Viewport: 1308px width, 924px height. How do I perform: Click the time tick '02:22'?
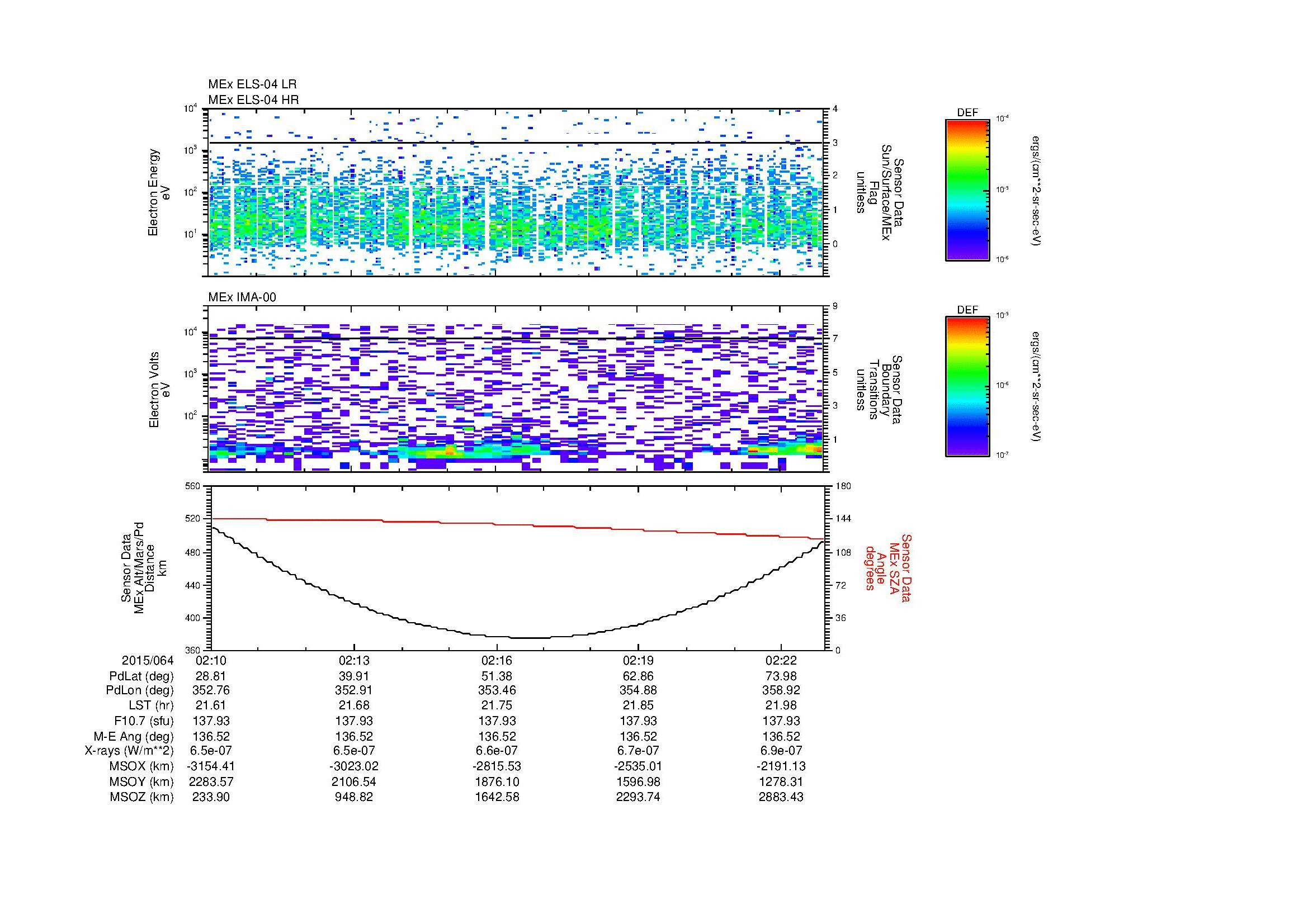point(781,661)
